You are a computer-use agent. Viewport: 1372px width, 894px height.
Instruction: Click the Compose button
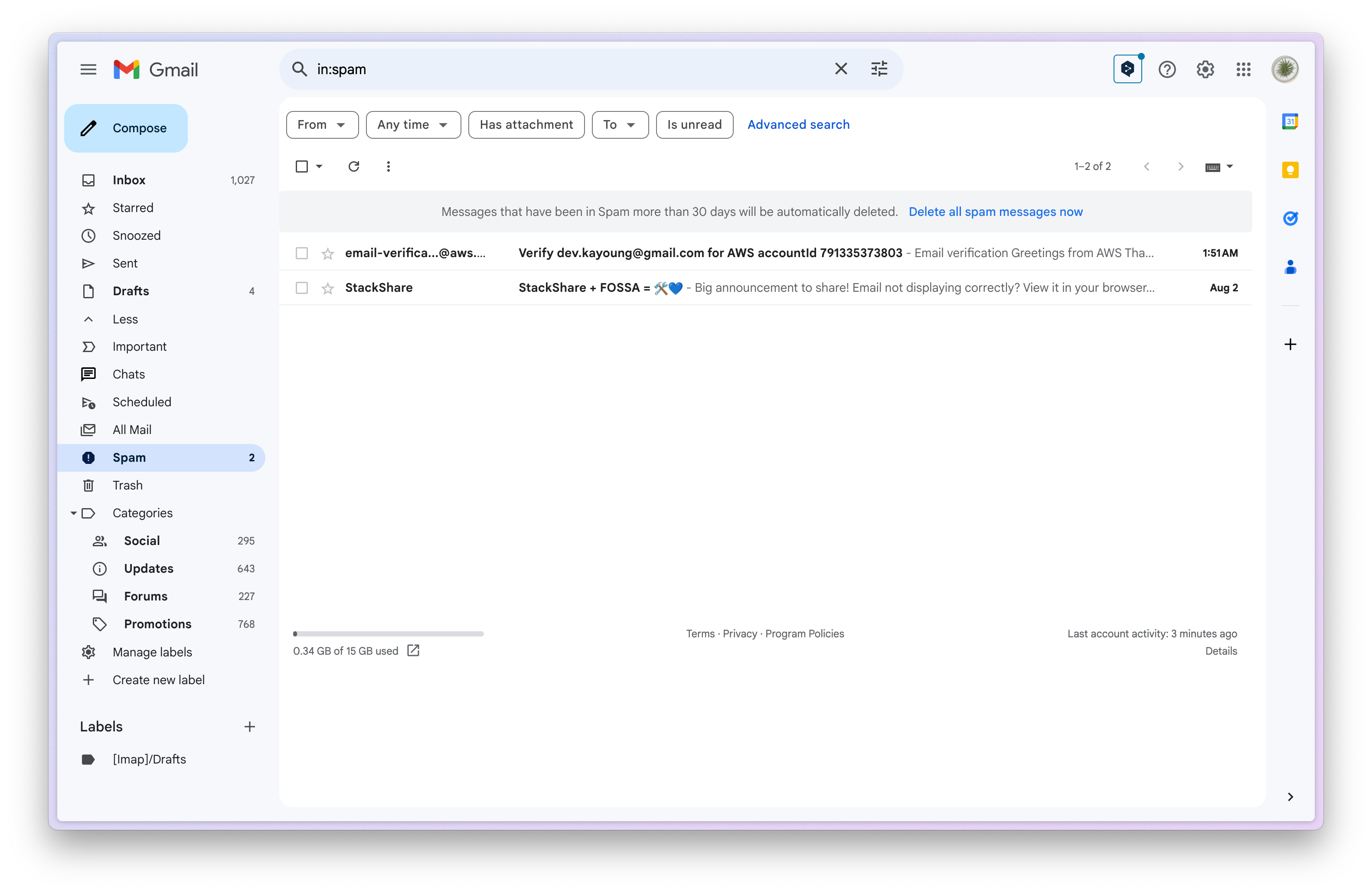(126, 128)
